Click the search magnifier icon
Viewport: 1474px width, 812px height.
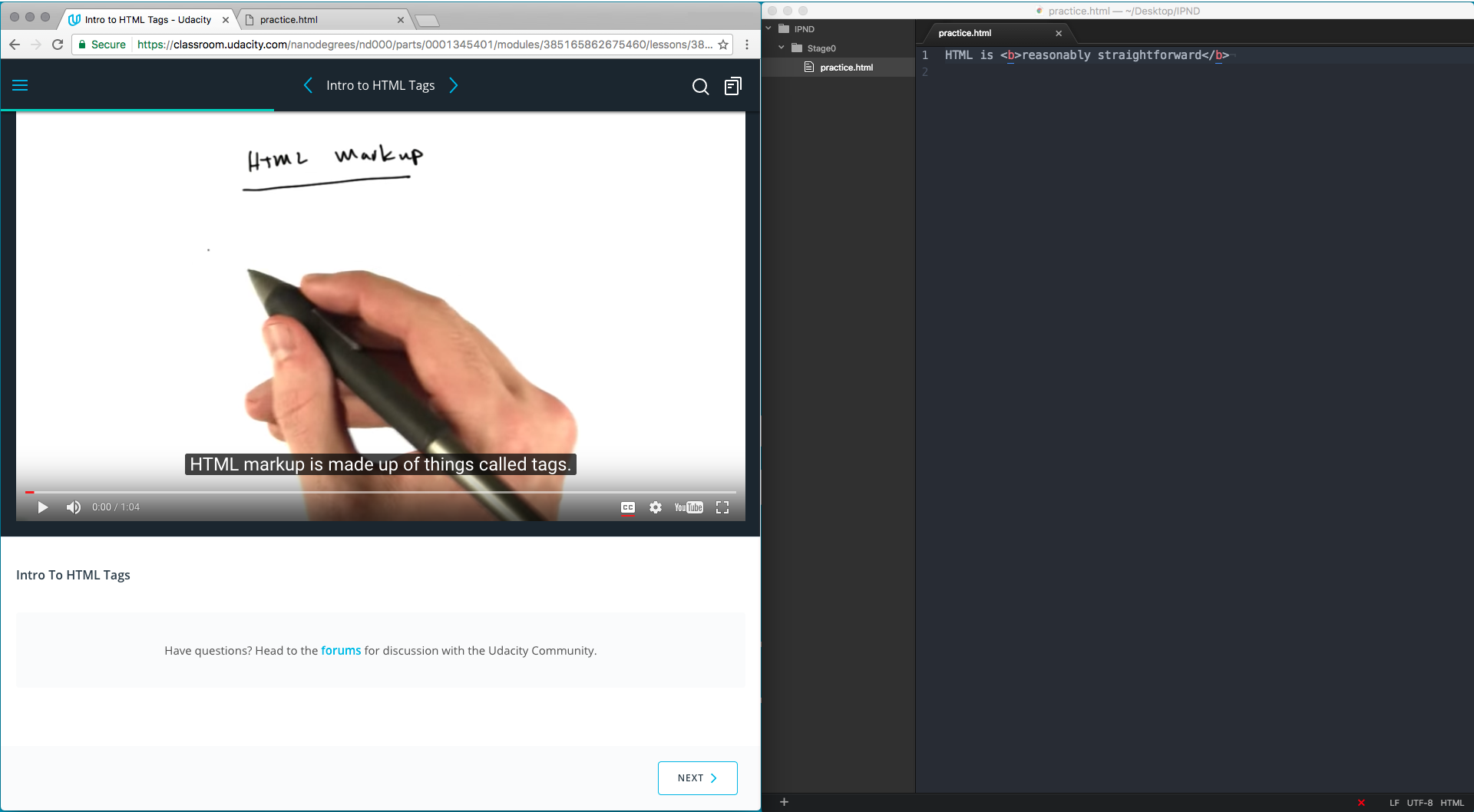tap(700, 87)
